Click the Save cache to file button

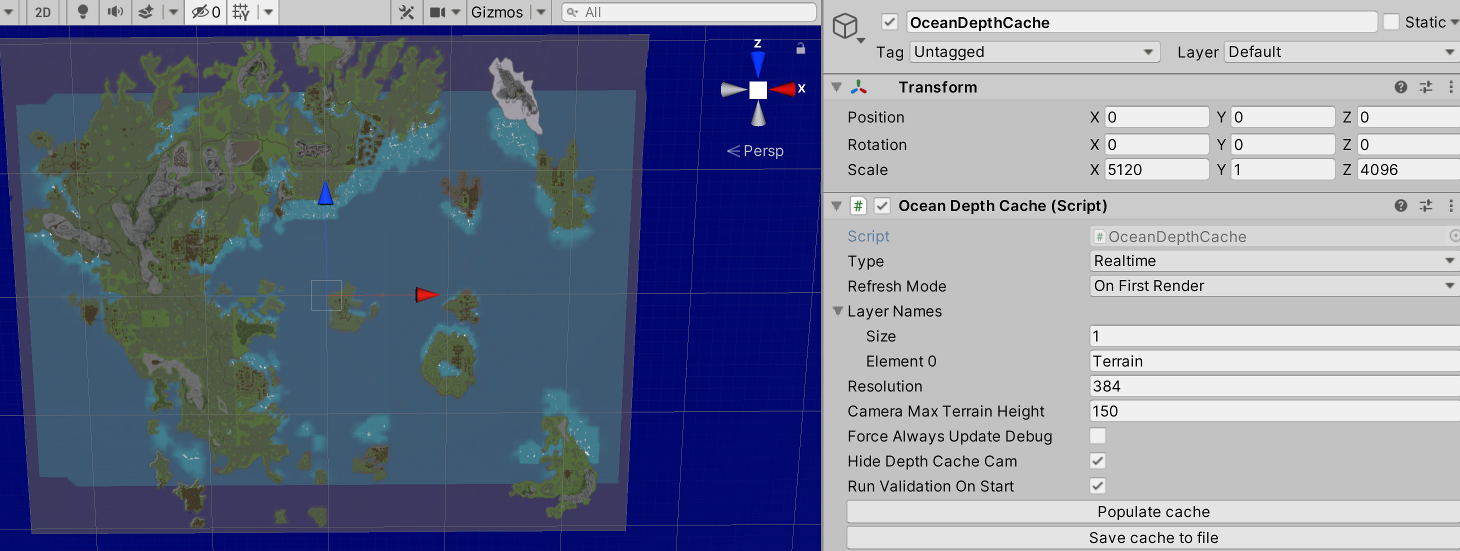(x=1153, y=538)
